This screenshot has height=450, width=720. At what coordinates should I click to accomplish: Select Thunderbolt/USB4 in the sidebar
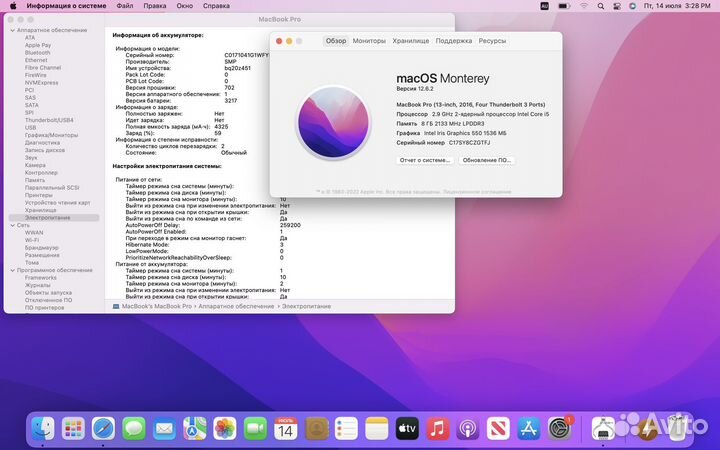(x=49, y=120)
